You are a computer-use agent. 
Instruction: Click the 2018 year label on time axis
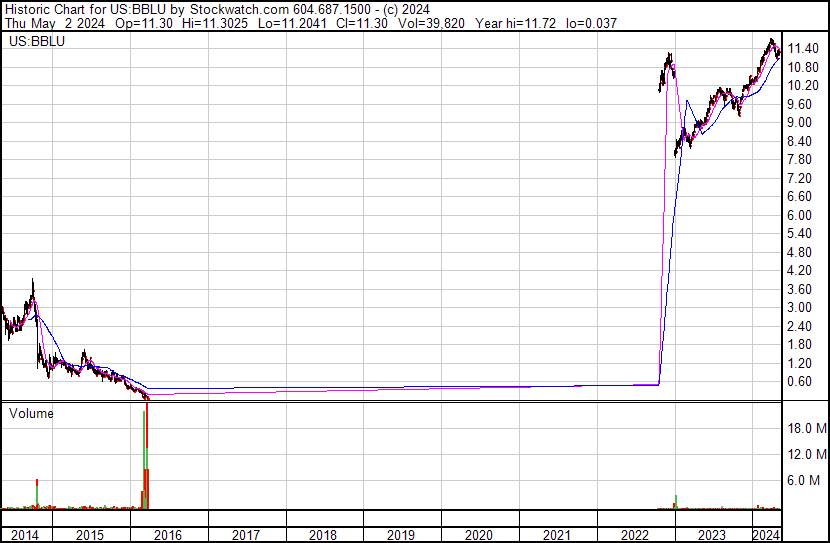tap(323, 535)
